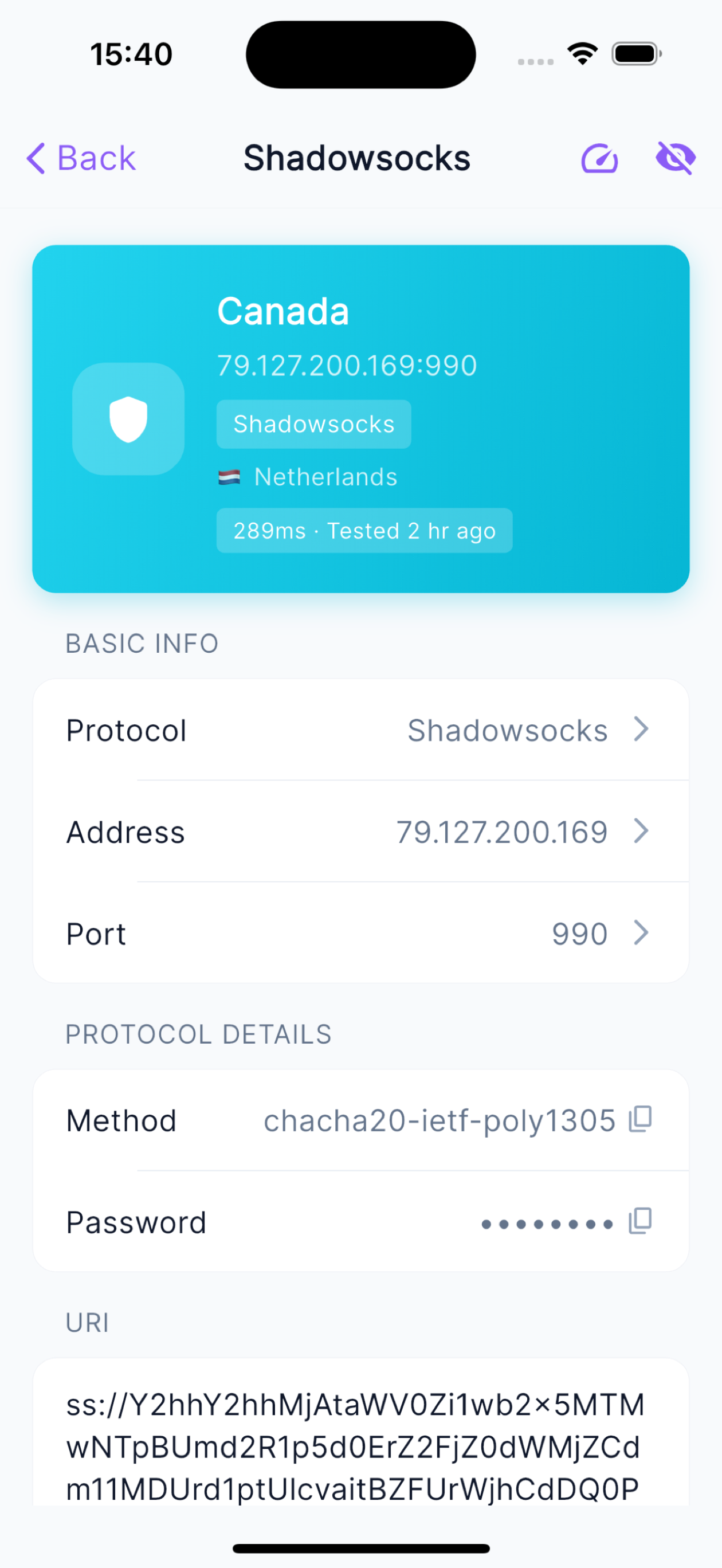Tap the speed test gauge icon
Screen dimensions: 722x1568
pyautogui.click(x=599, y=159)
